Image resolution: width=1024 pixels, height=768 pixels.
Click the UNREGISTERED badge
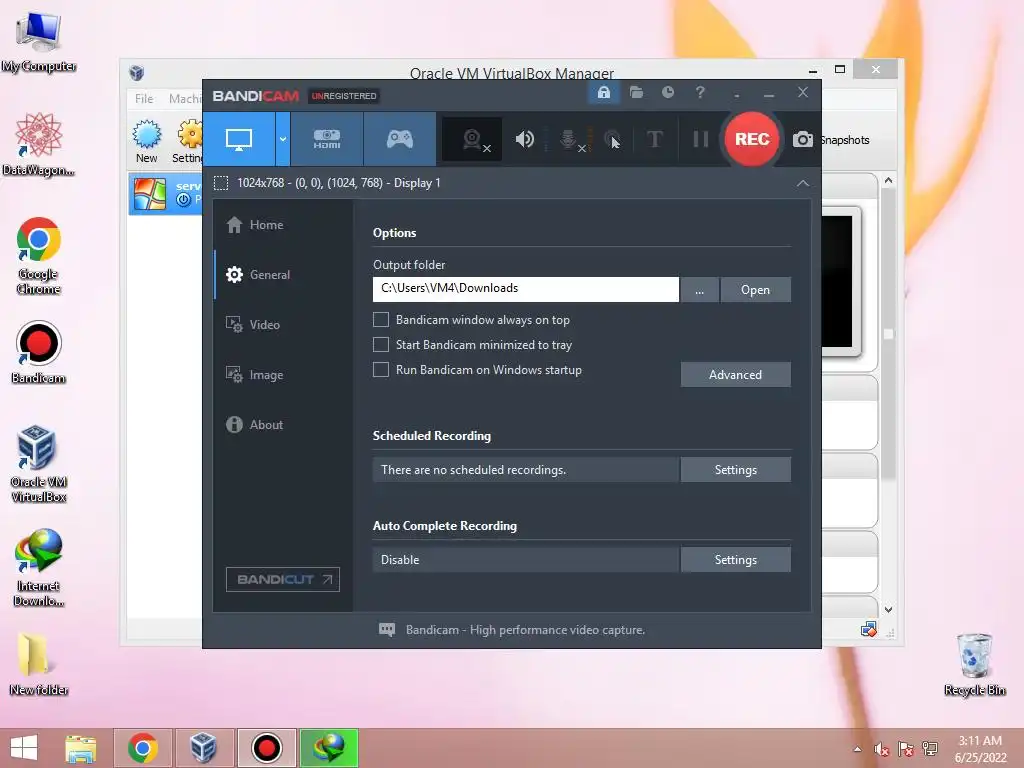pyautogui.click(x=344, y=96)
